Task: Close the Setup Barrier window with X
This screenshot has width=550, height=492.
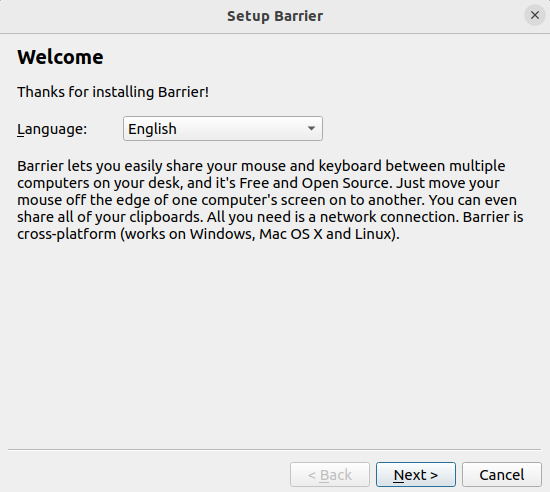Action: coord(535,15)
